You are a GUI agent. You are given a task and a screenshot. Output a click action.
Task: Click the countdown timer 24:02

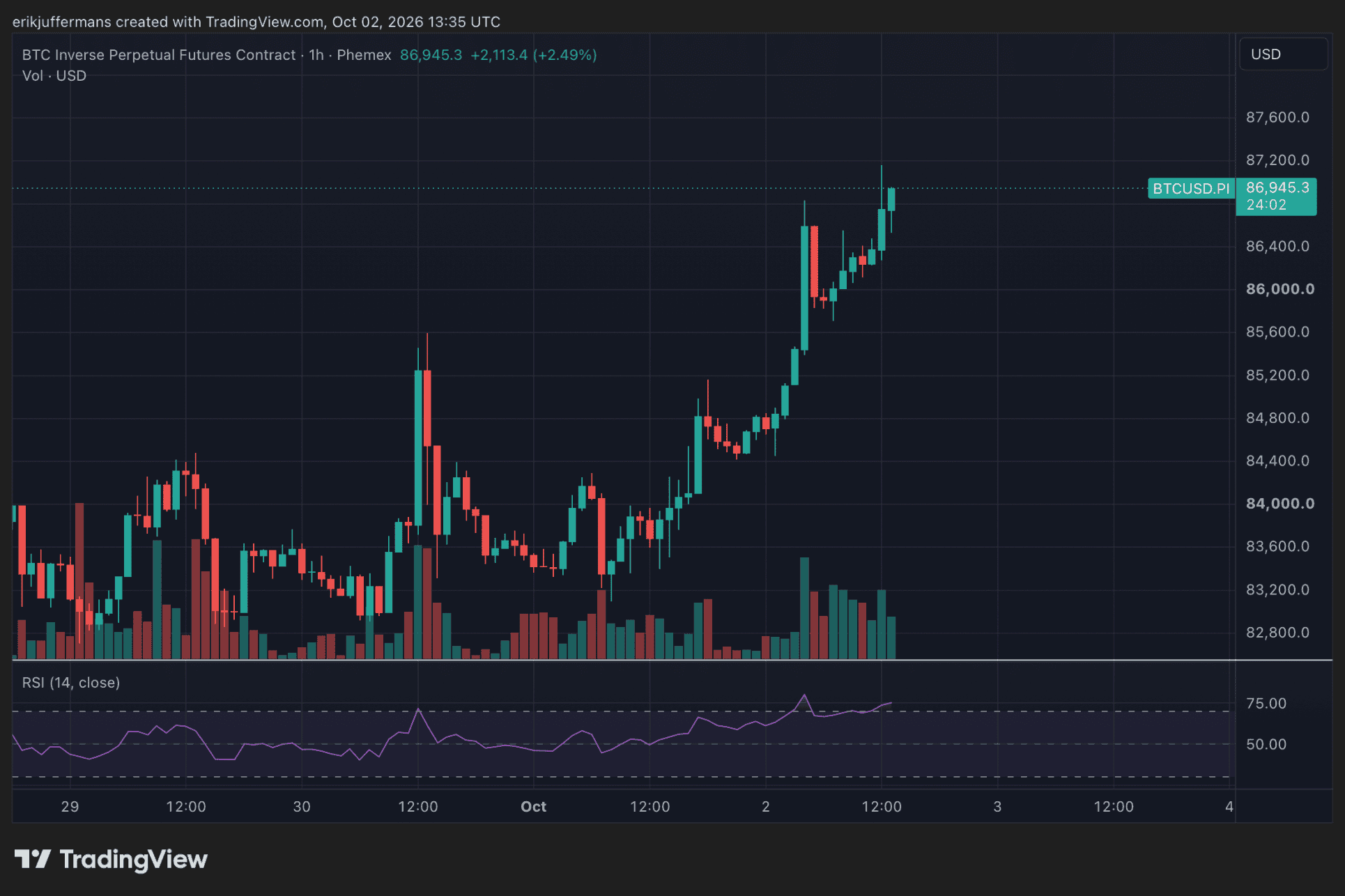pos(1266,205)
